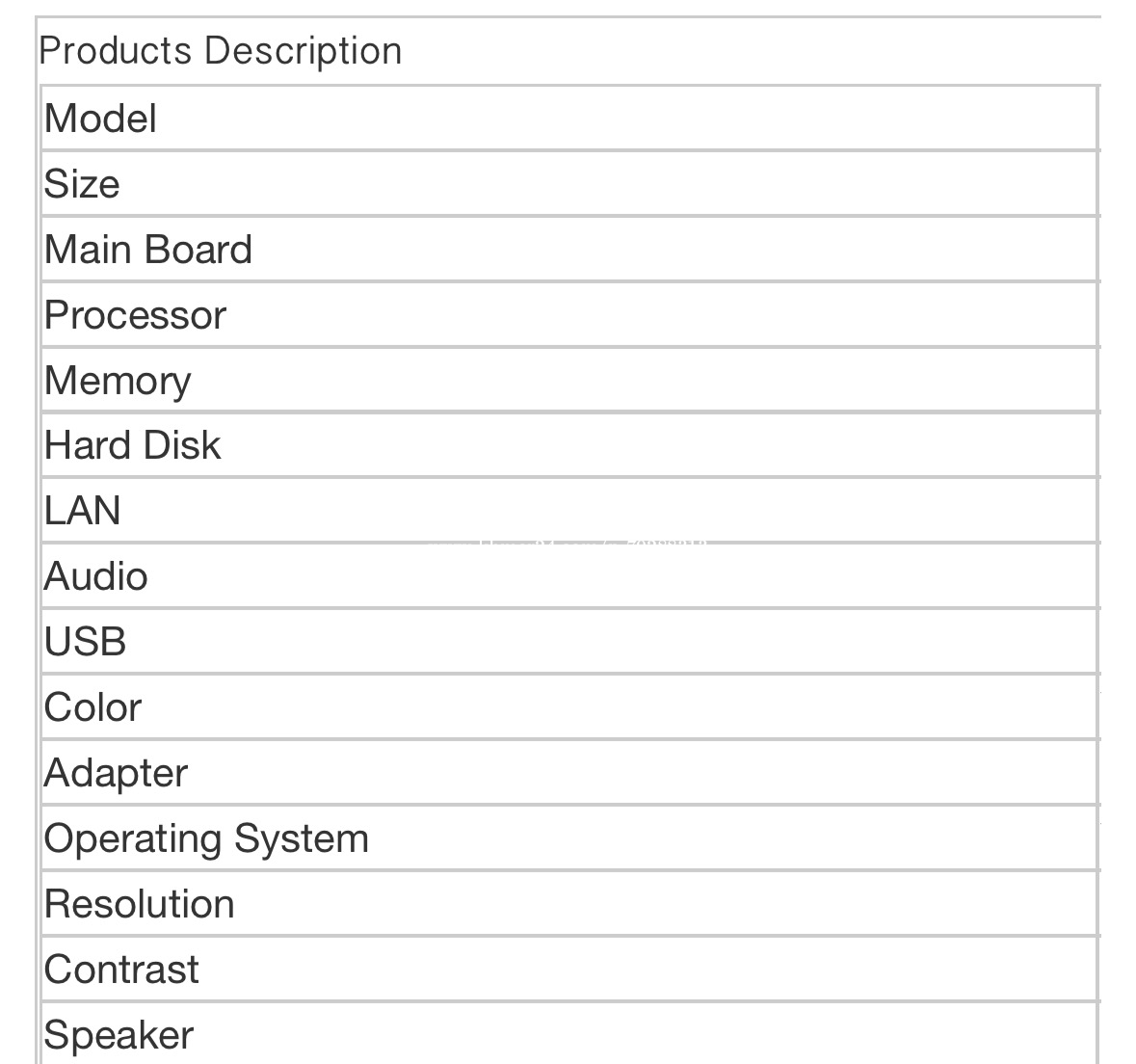
Task: Click the empty value area of Resolution row
Action: point(667,904)
